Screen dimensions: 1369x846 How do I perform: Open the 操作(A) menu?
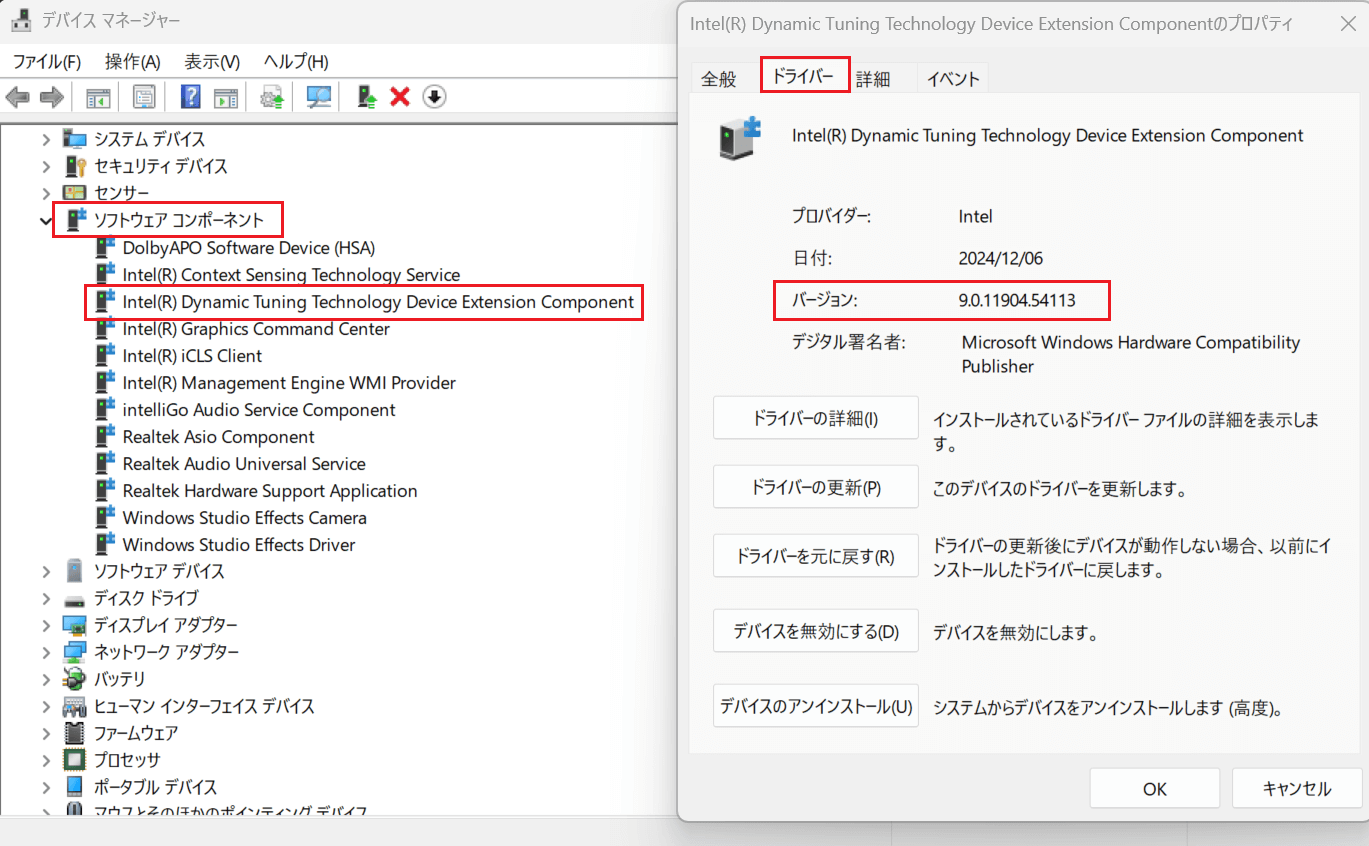coord(133,62)
